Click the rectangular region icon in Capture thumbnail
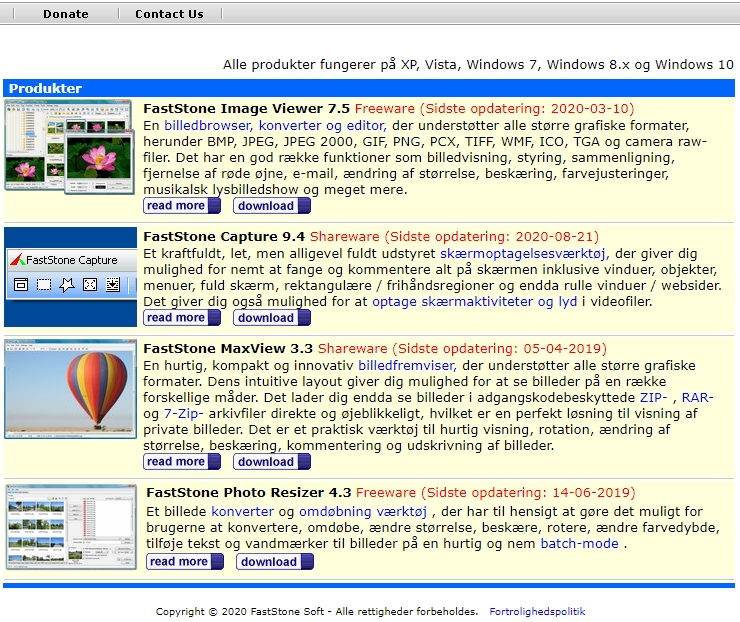The width and height of the screenshot is (740, 622). (44, 285)
